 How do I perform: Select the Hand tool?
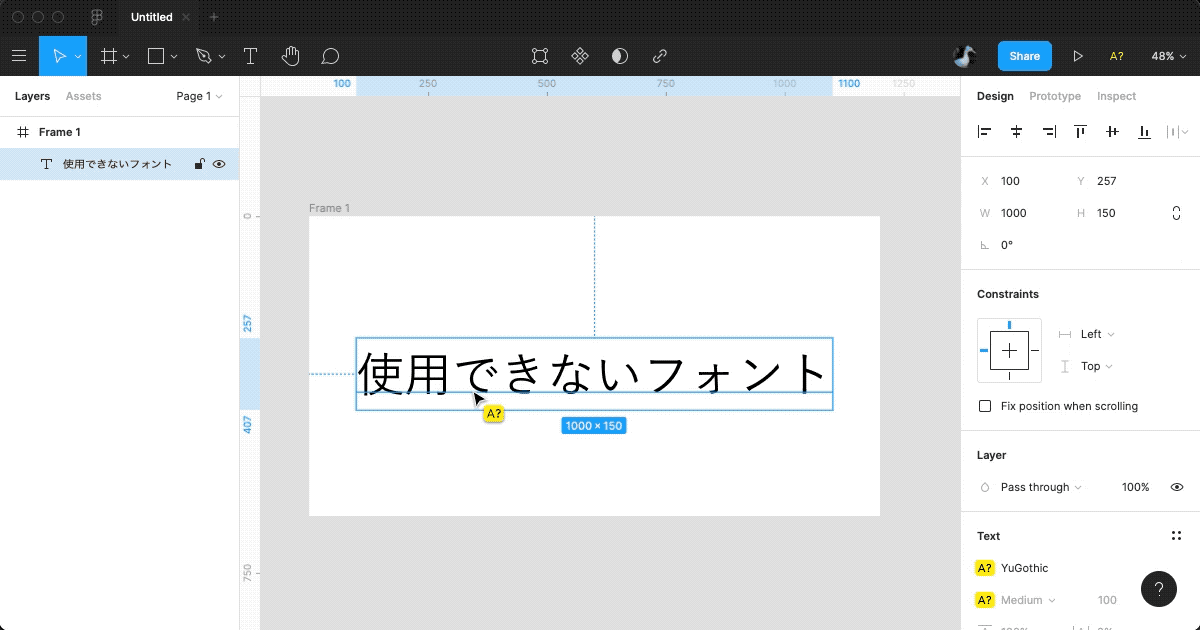[290, 56]
